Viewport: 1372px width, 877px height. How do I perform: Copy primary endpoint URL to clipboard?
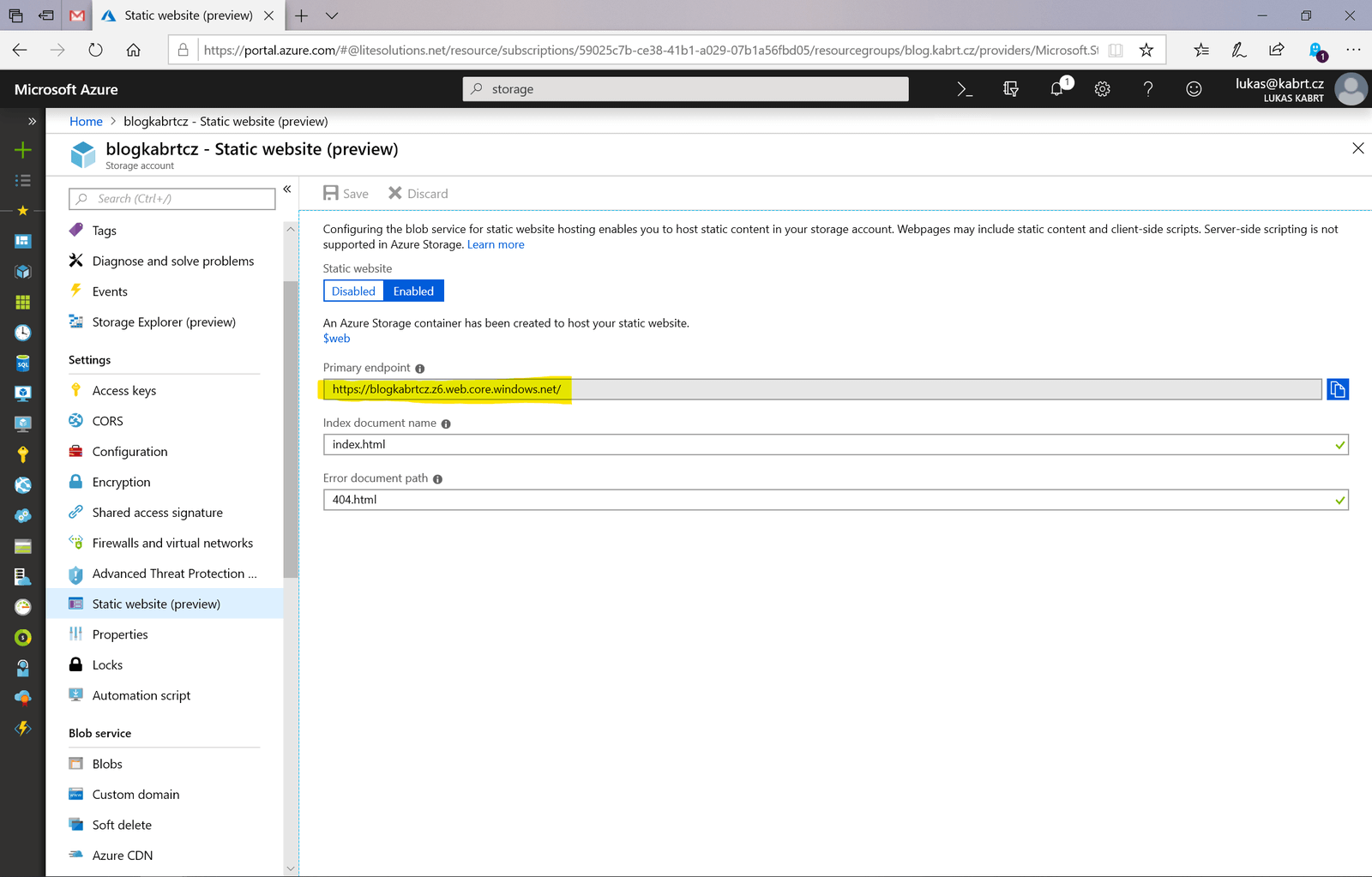[1338, 389]
